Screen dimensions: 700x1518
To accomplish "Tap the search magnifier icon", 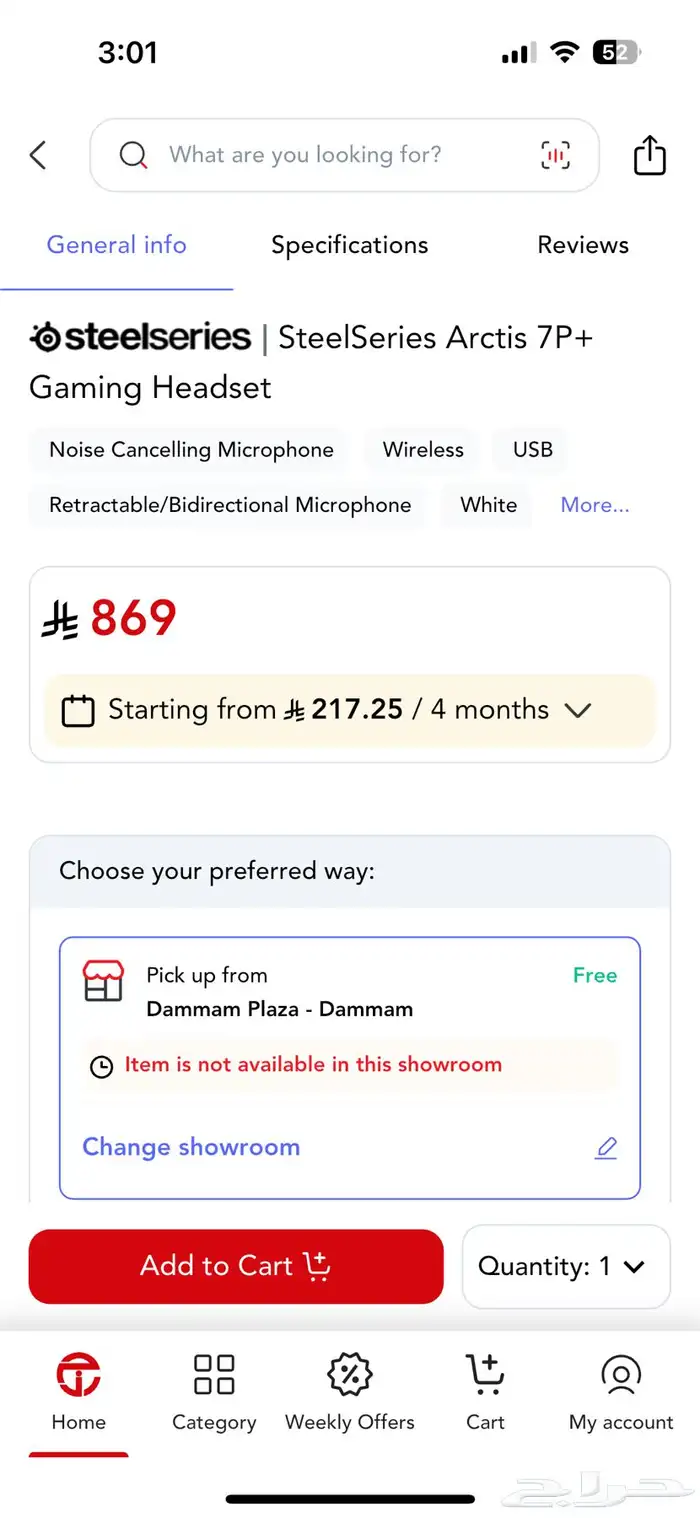I will click(133, 155).
